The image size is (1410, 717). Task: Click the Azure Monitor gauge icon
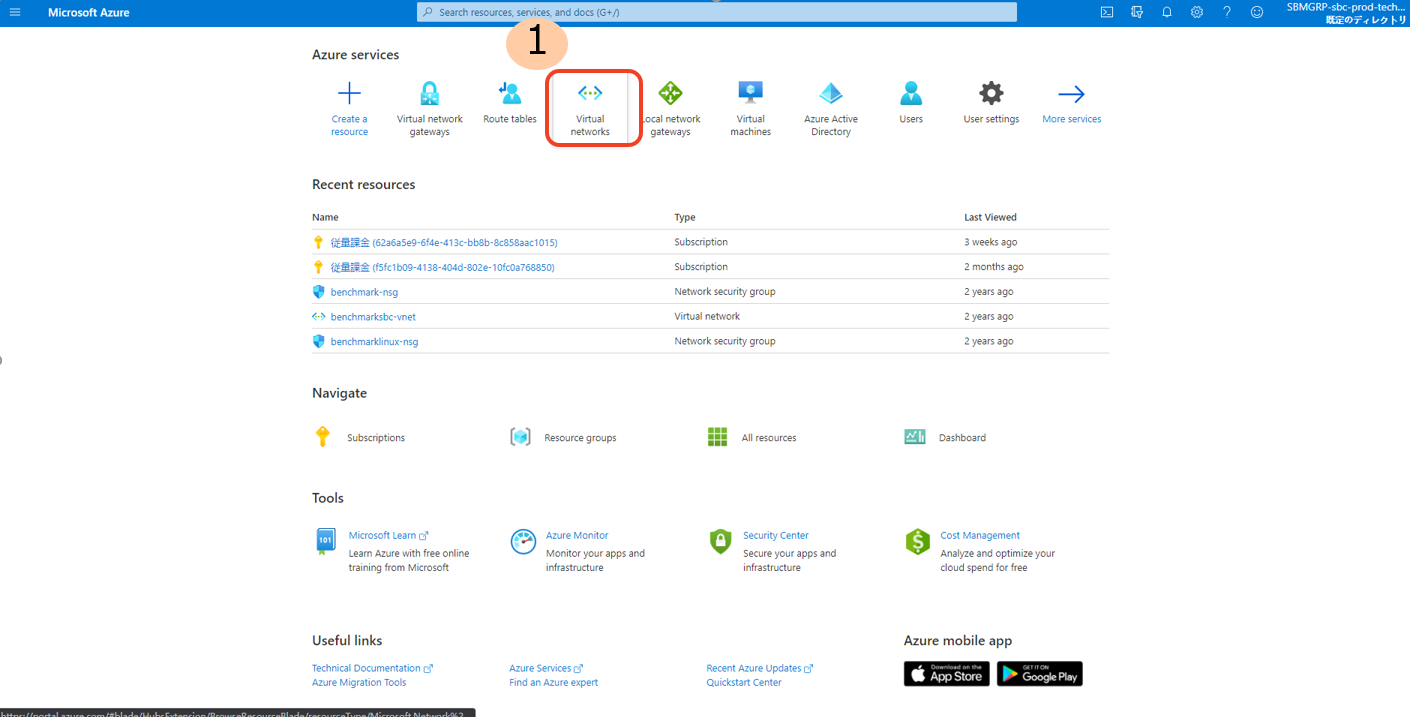point(523,541)
